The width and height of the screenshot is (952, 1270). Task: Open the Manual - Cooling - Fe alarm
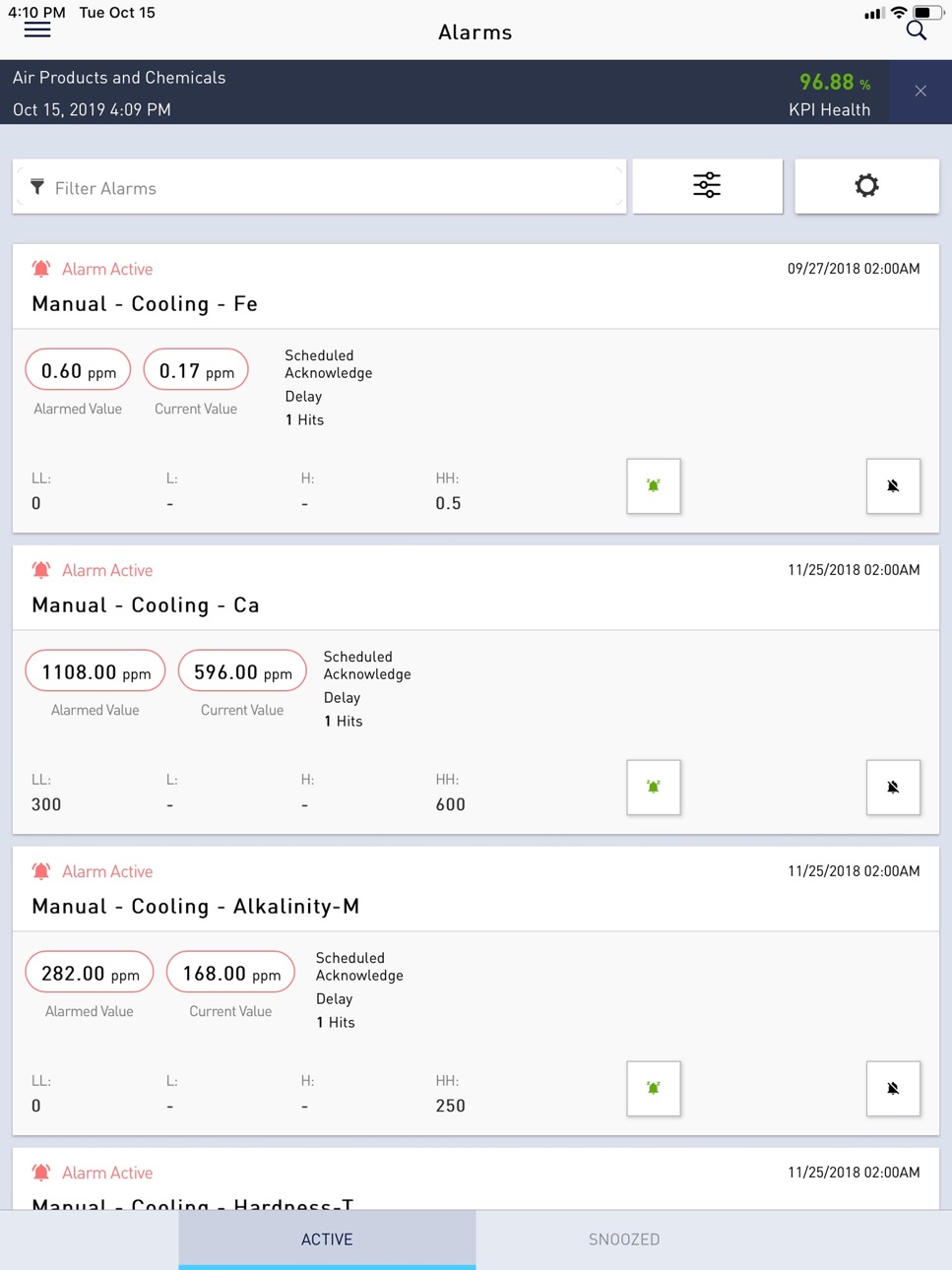coord(145,303)
